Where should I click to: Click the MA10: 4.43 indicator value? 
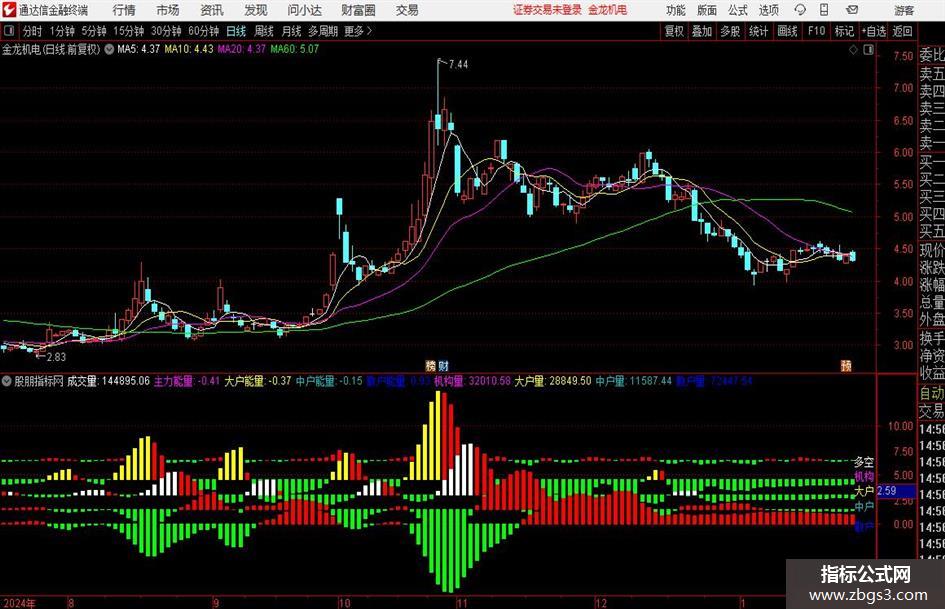point(189,49)
